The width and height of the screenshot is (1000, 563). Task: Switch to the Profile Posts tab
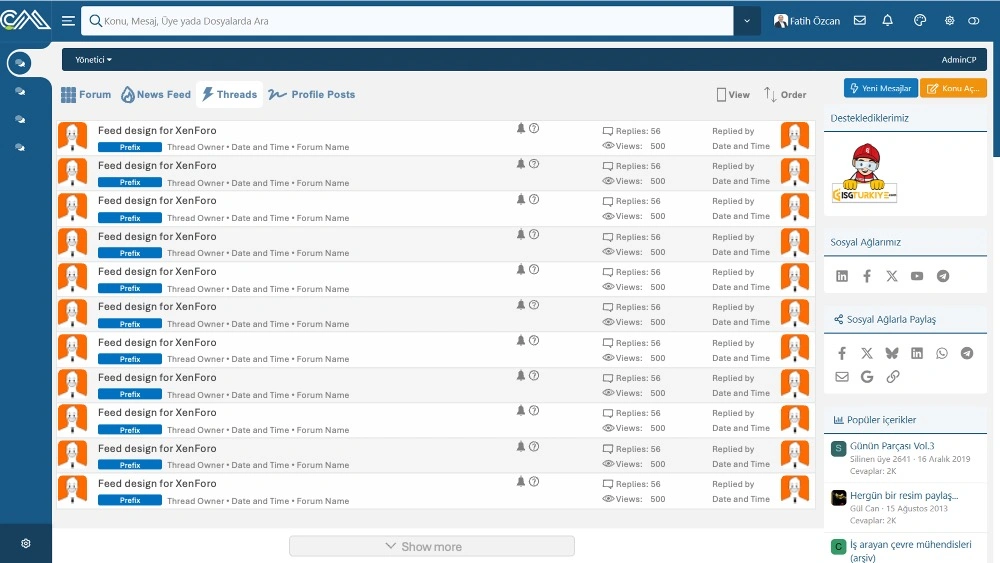tap(312, 95)
